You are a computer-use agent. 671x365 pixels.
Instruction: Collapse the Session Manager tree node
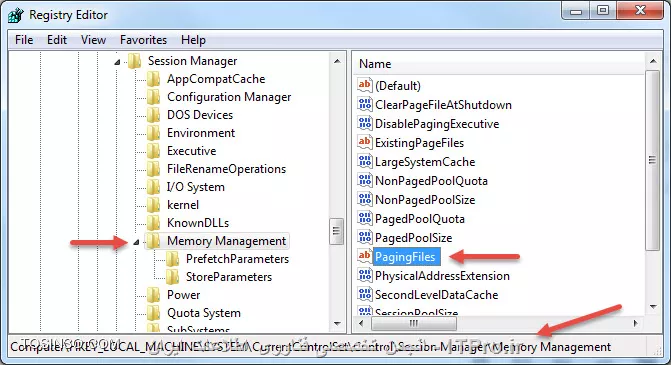(117, 62)
